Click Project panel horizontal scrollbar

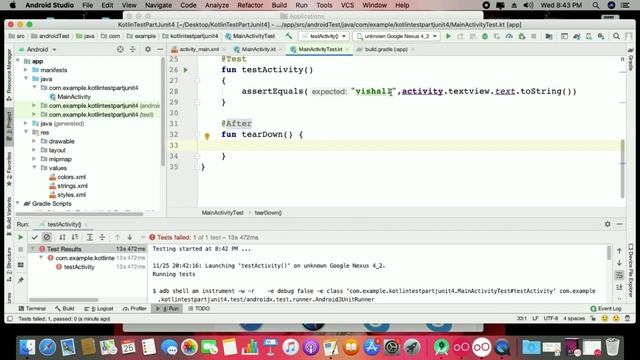tap(79, 213)
